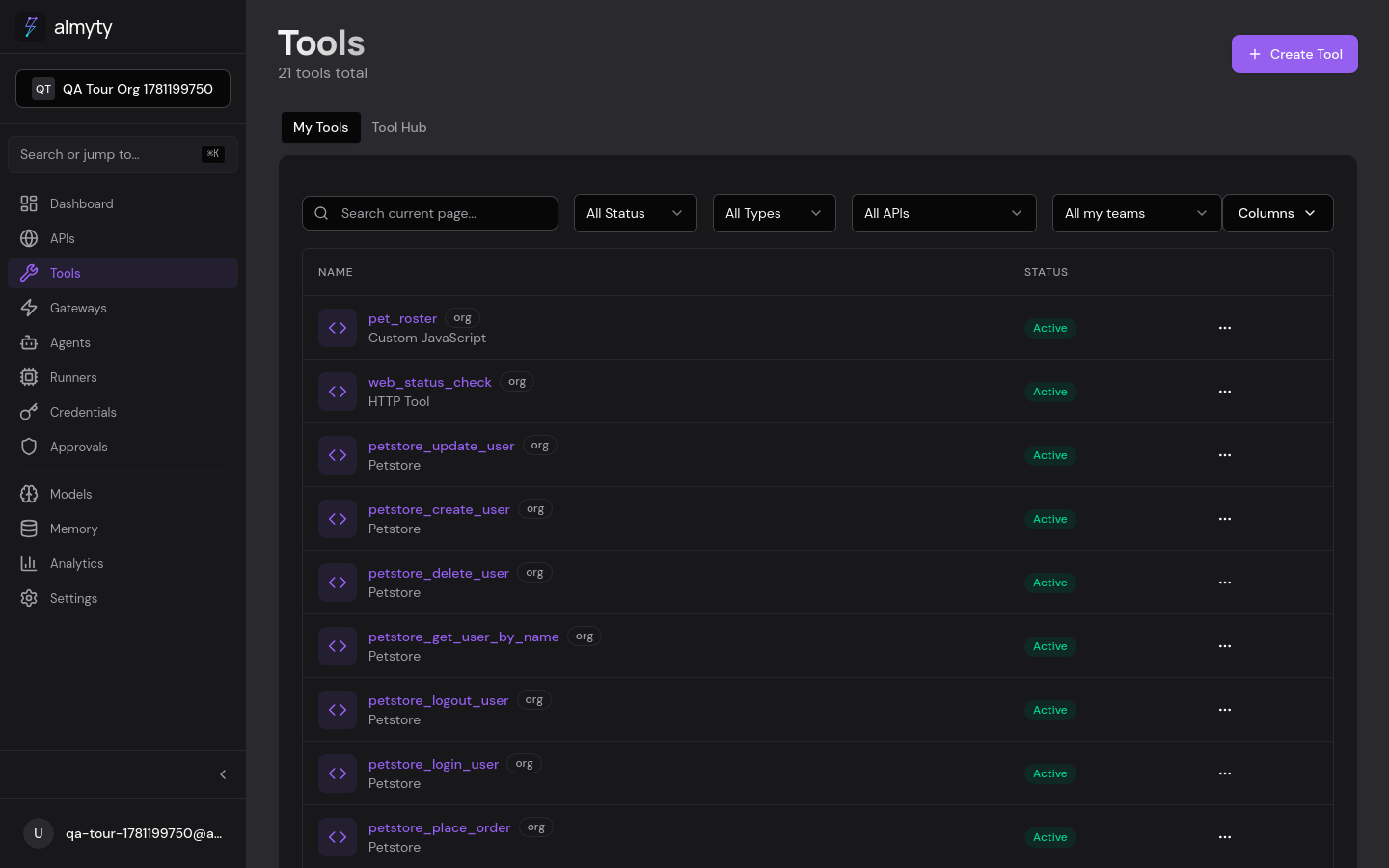This screenshot has height=868, width=1389.
Task: Open the Columns visibility dropdown
Action: [1277, 213]
